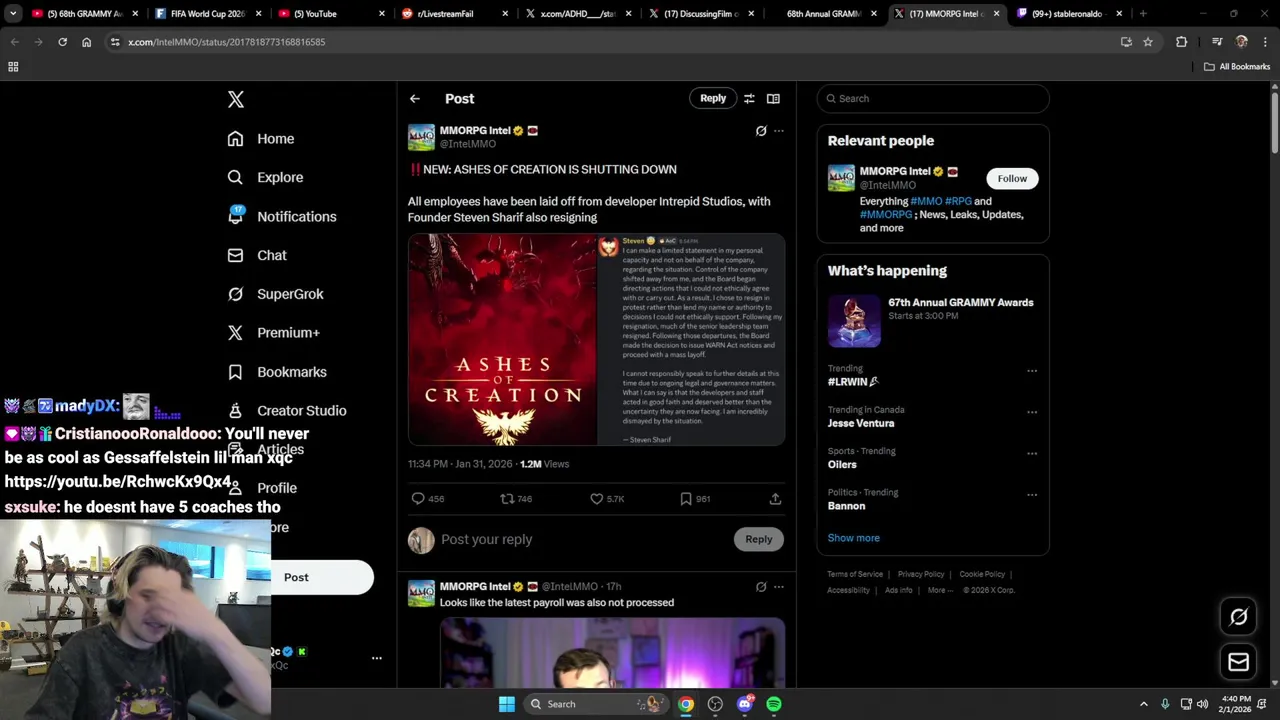Open Creator Studio in sidebar

(287, 410)
